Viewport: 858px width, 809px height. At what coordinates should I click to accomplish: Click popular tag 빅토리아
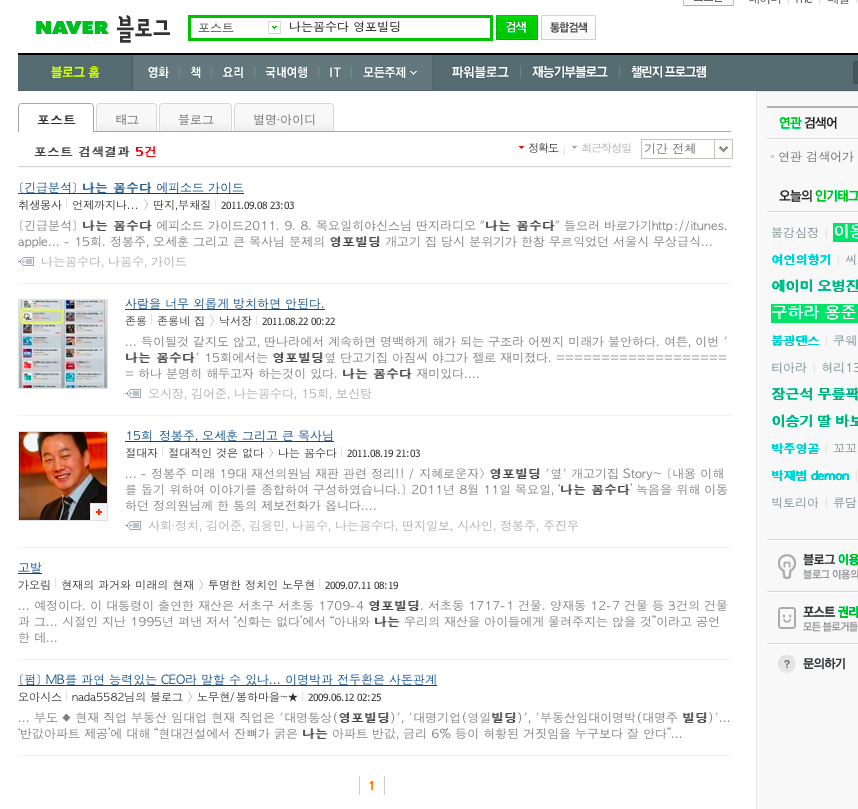coord(795,502)
